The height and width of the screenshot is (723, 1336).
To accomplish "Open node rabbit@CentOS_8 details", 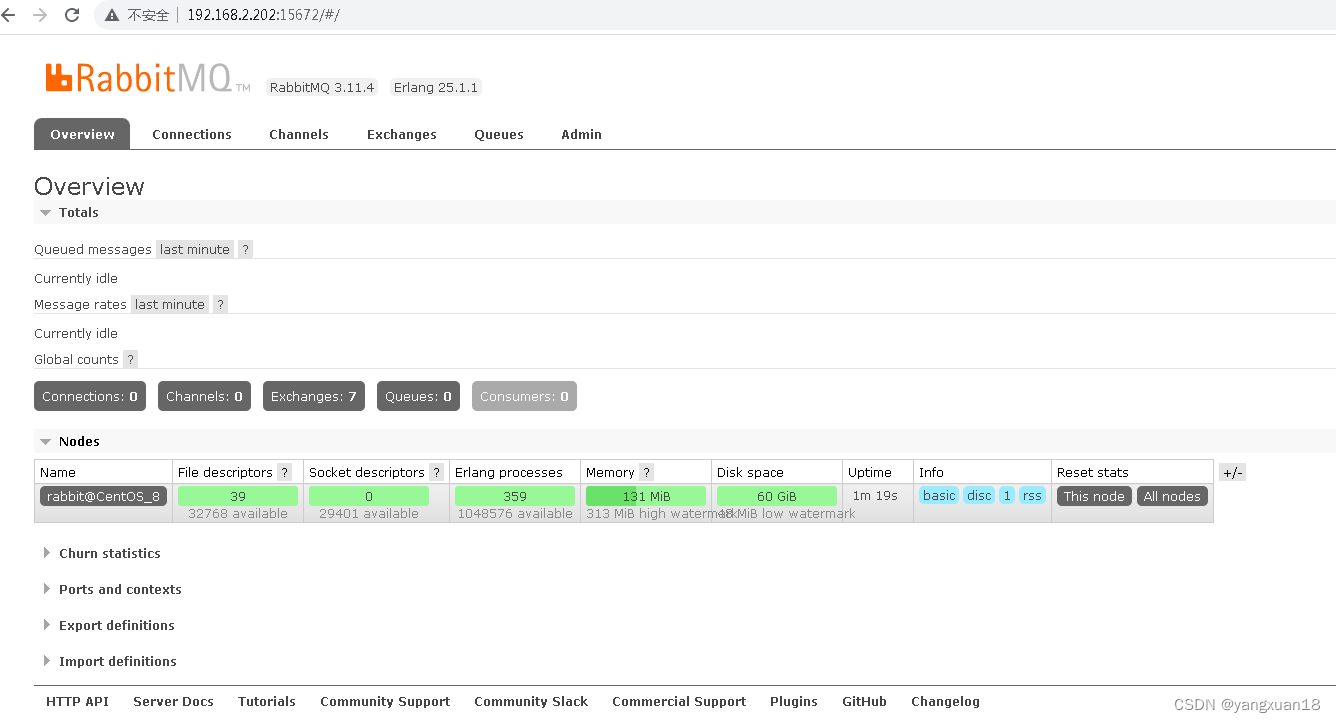I will tap(104, 496).
